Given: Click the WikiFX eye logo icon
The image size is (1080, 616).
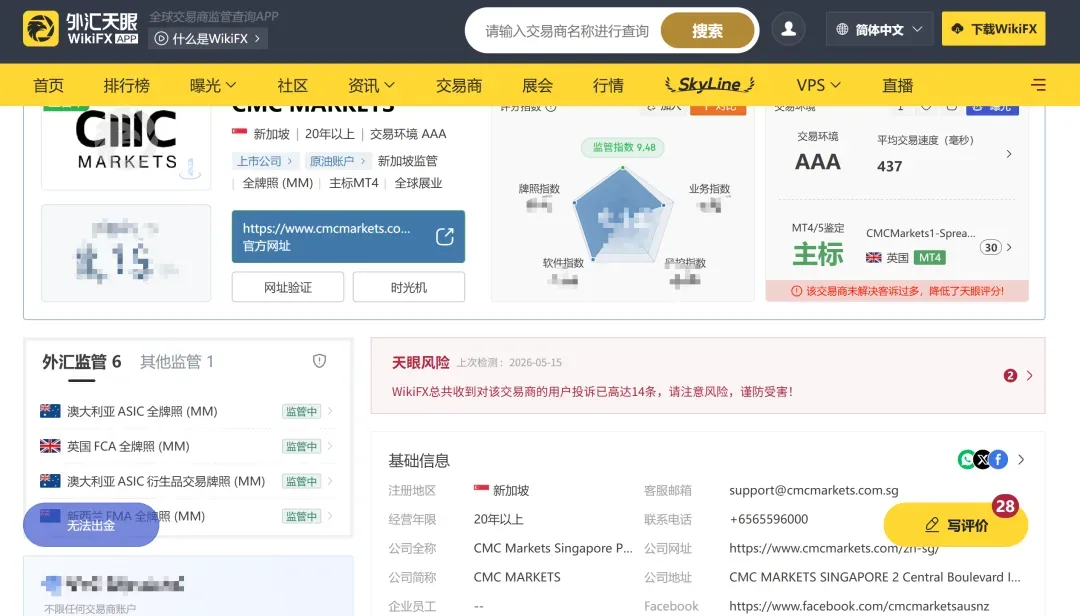Looking at the screenshot, I should point(41,28).
